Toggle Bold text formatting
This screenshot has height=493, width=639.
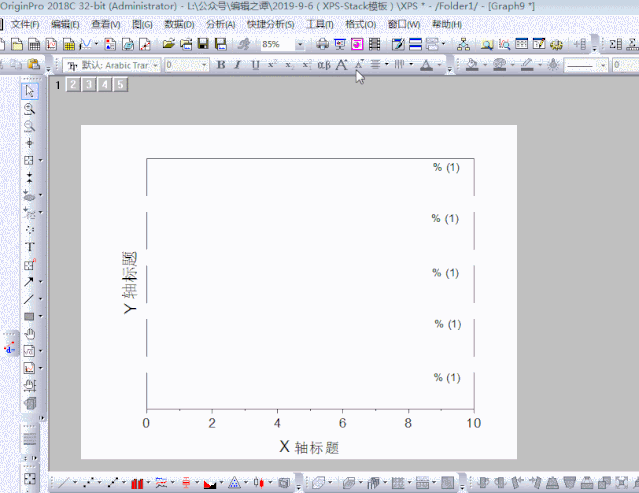coord(221,65)
